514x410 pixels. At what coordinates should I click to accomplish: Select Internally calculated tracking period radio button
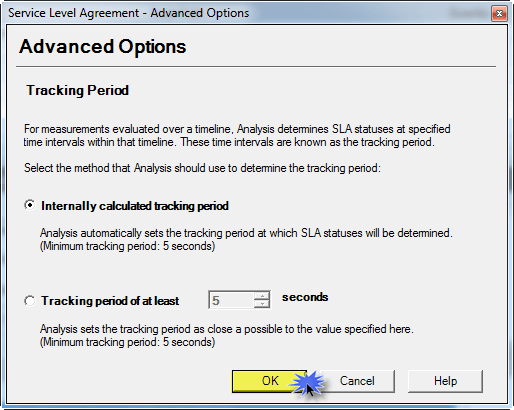coord(29,205)
